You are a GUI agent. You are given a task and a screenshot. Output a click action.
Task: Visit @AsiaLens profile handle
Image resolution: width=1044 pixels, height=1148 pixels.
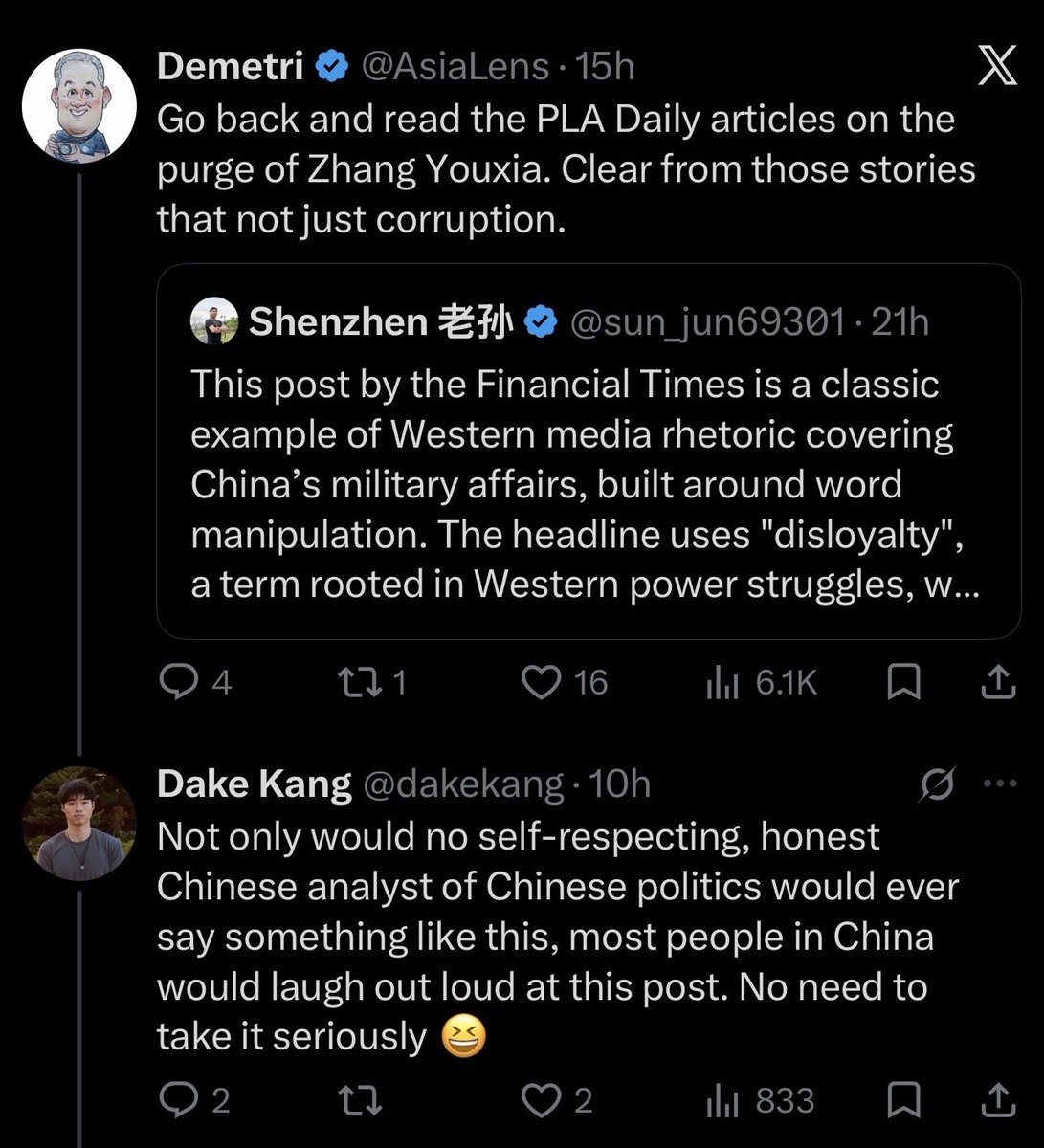click(x=455, y=66)
